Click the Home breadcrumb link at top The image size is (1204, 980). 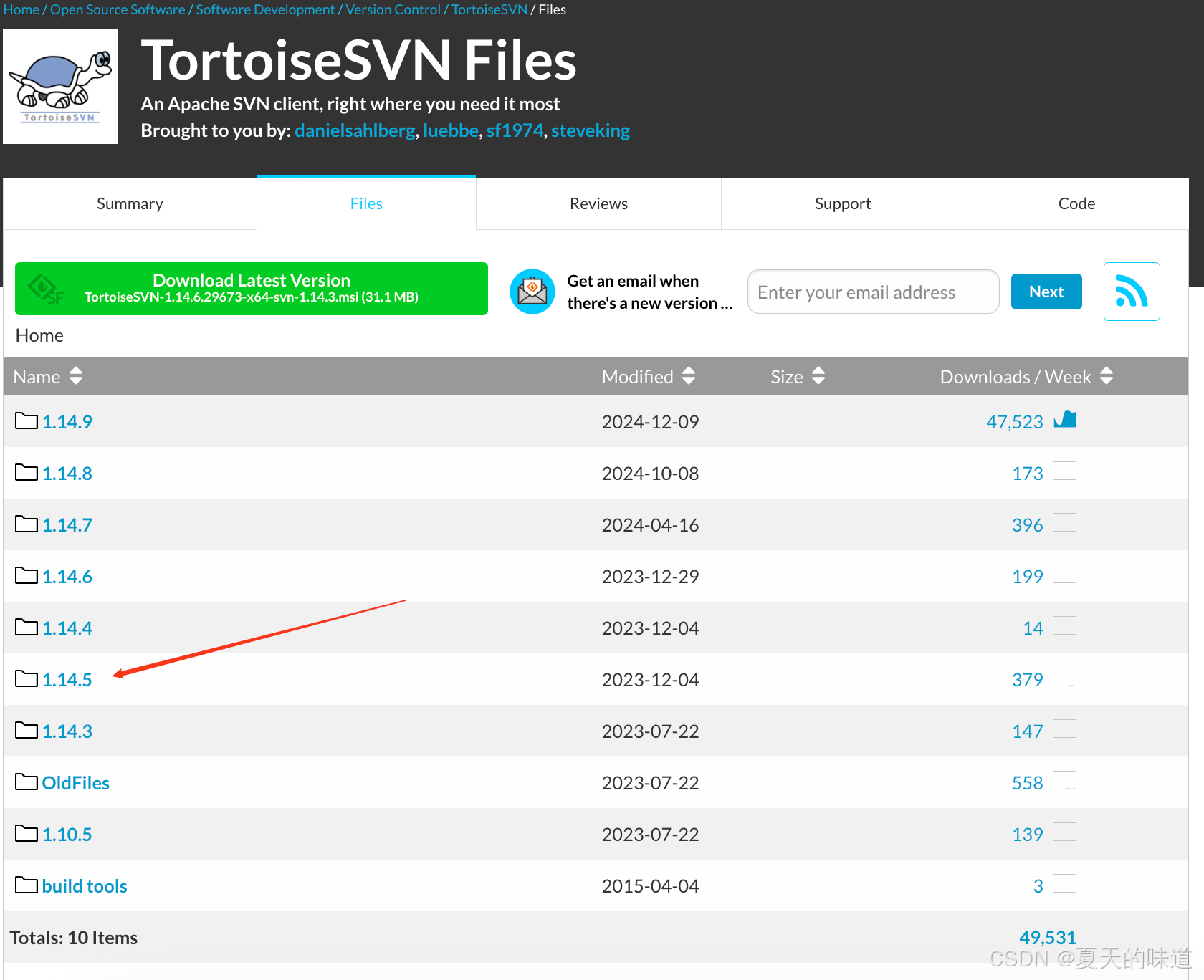click(21, 9)
